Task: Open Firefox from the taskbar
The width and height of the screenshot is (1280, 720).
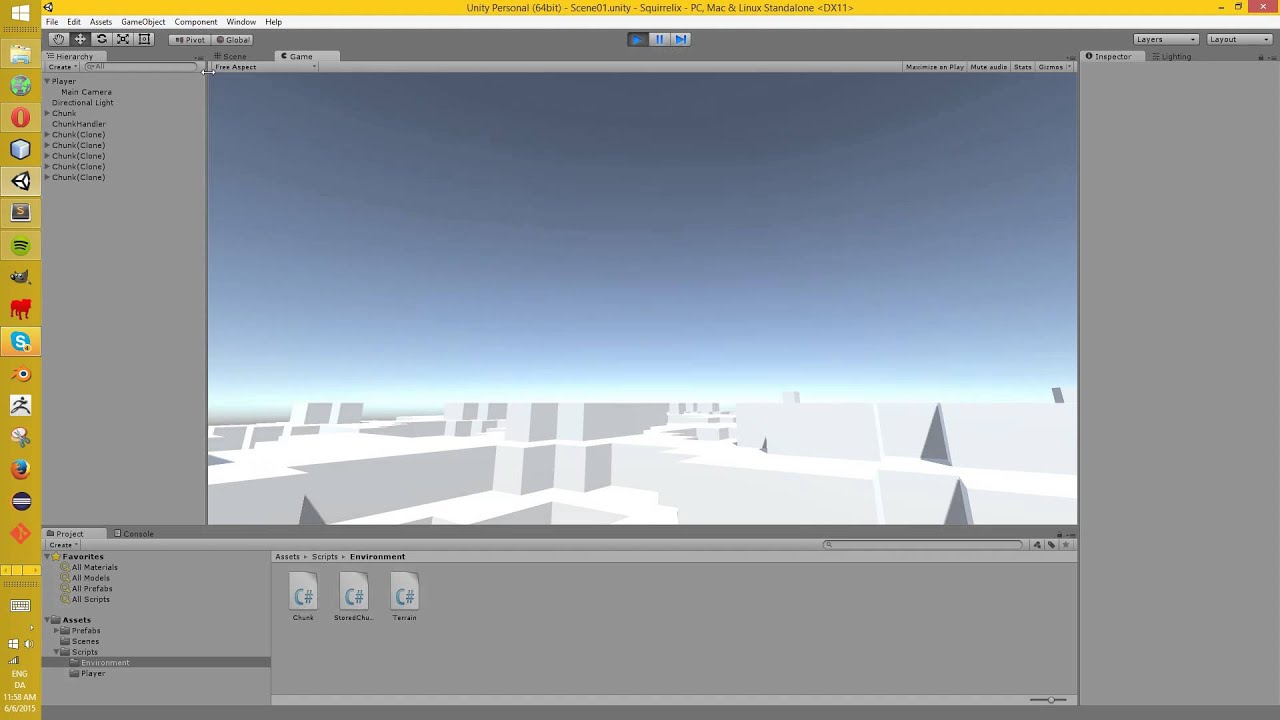Action: pos(21,469)
